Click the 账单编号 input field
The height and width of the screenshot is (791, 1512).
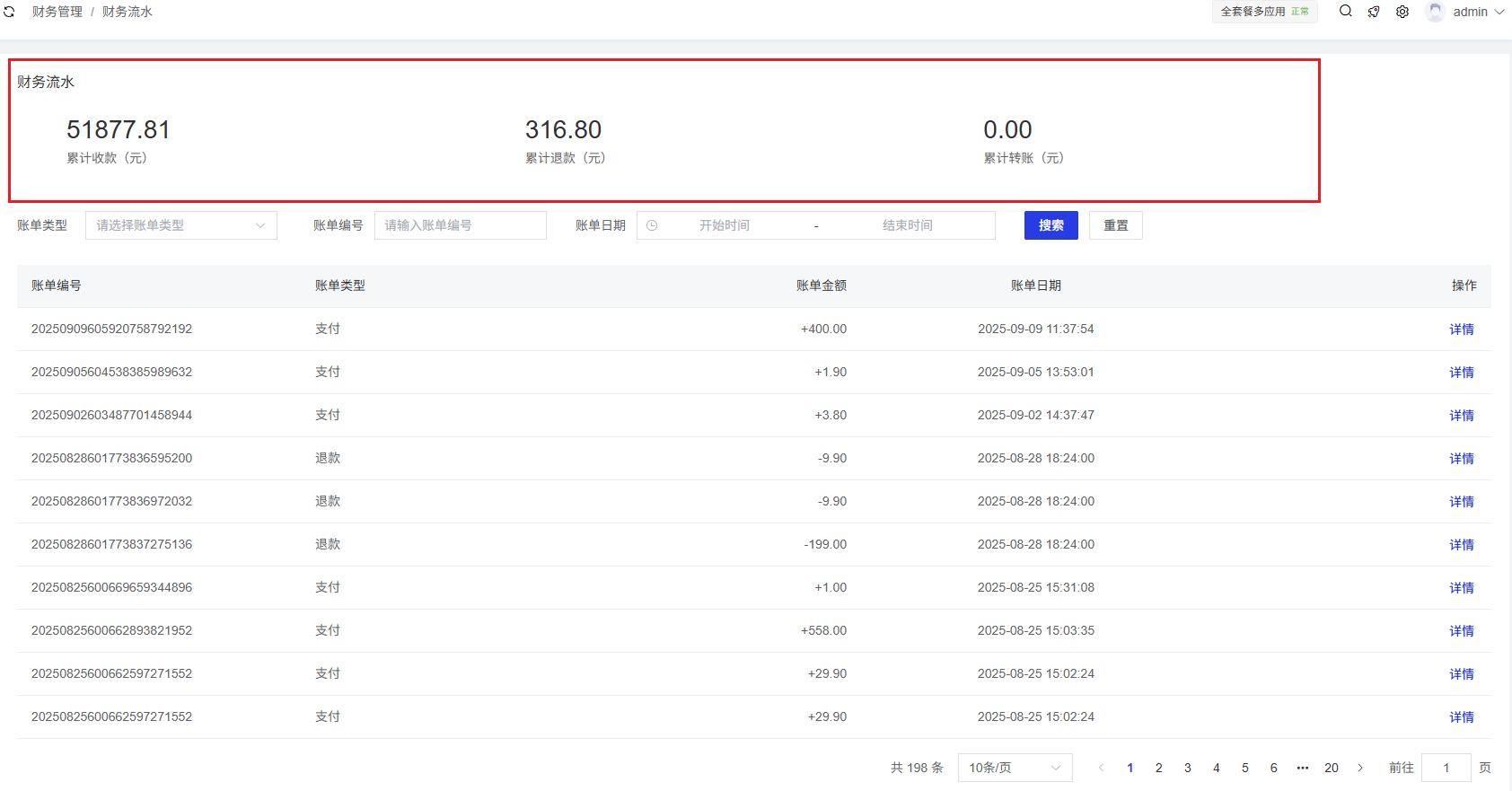click(x=460, y=225)
